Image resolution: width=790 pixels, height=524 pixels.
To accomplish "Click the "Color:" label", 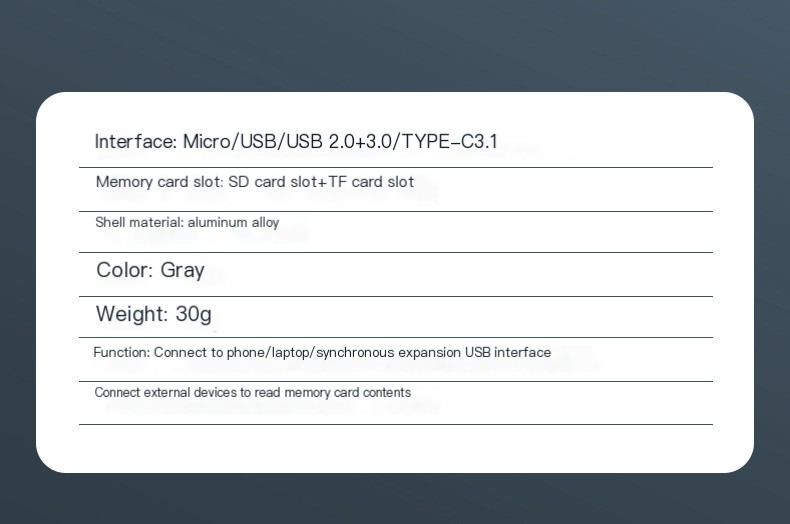I will (x=125, y=270).
